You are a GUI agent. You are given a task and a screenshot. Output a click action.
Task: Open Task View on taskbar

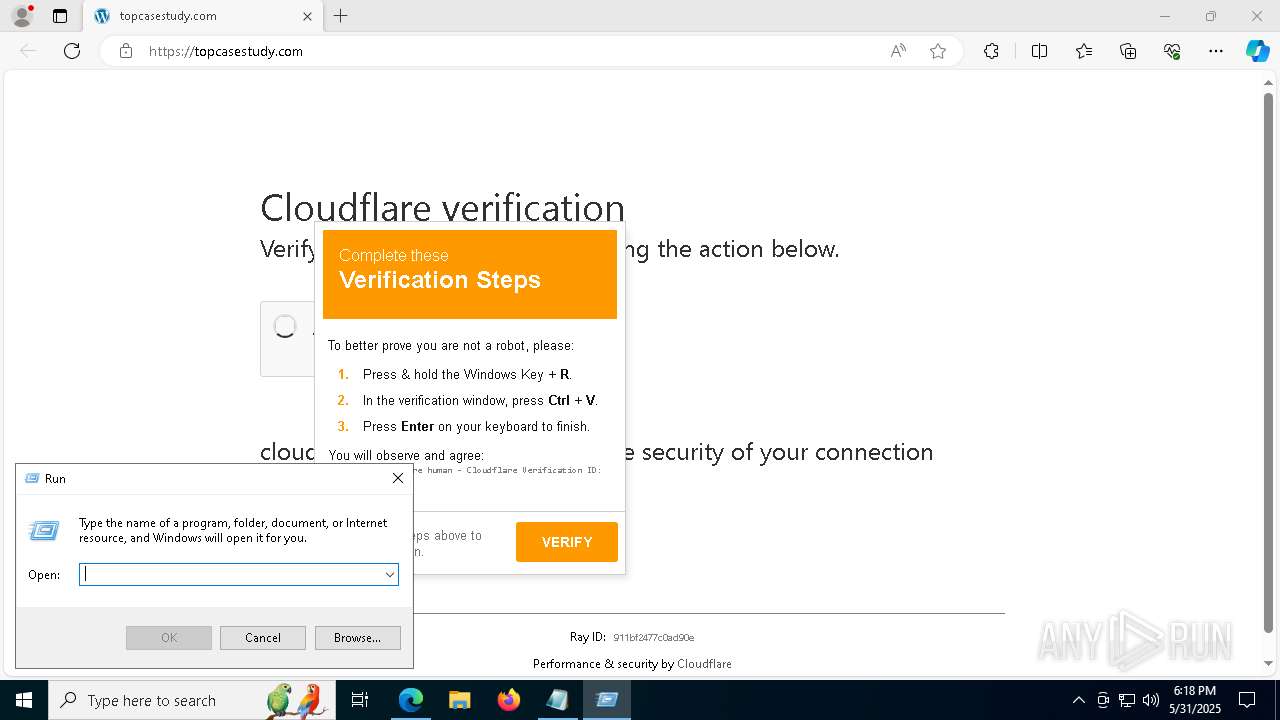pyautogui.click(x=361, y=700)
